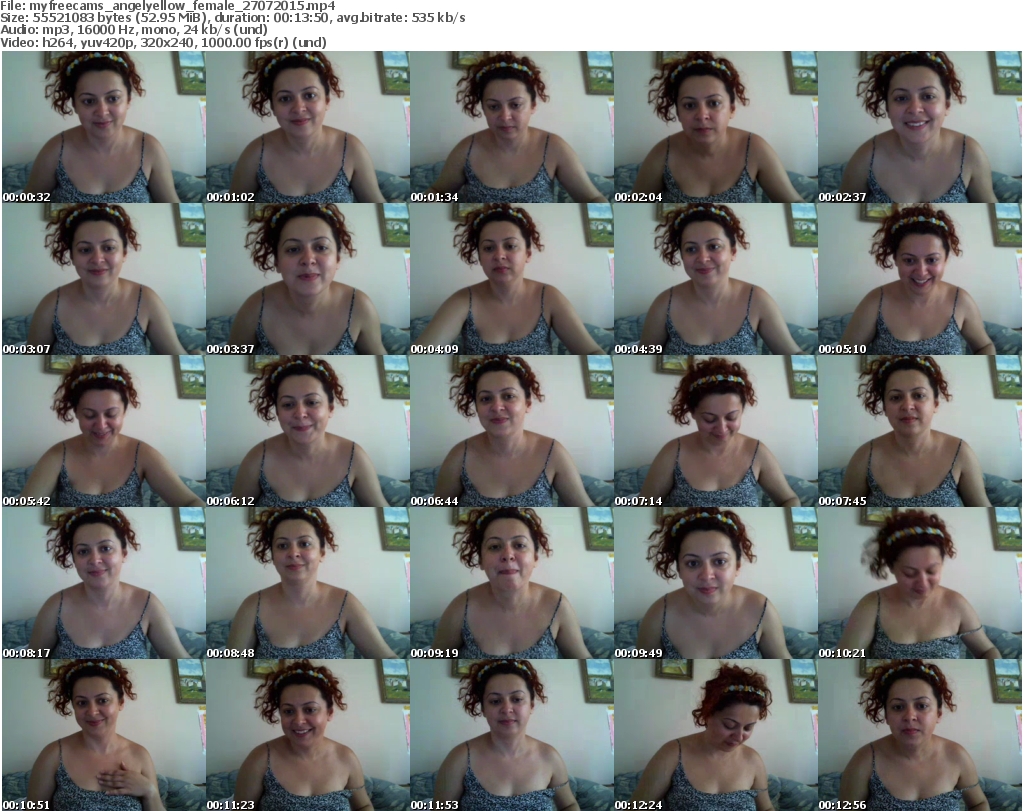1024x811 pixels.
Task: Select the thumbnail stamped 00:03:37
Action: click(308, 279)
